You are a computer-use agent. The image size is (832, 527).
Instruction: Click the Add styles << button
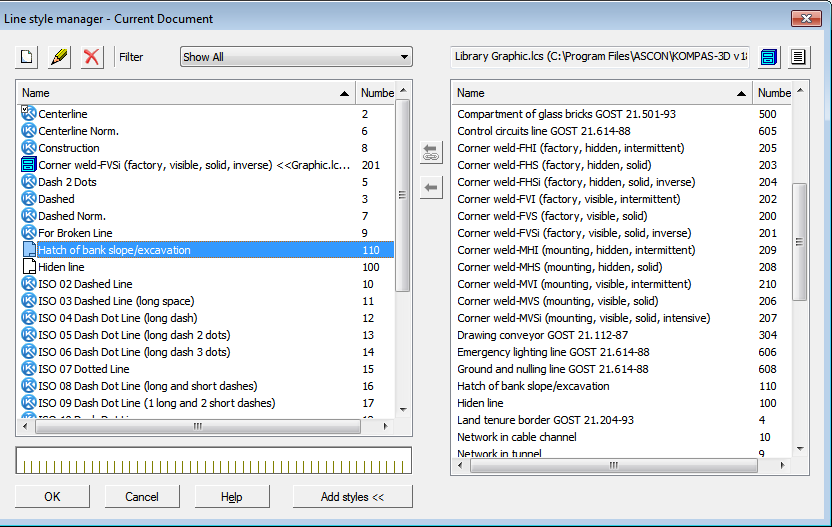352,497
